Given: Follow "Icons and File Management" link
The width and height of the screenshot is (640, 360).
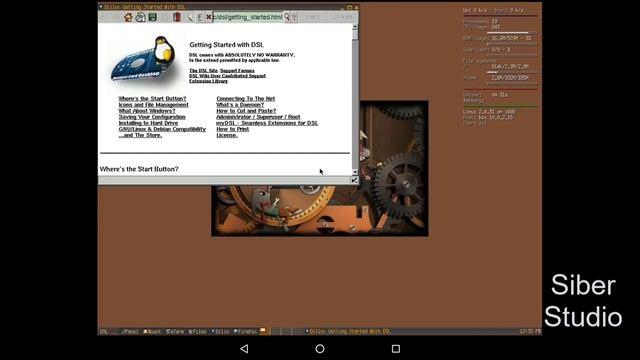Looking at the screenshot, I should [x=153, y=105].
